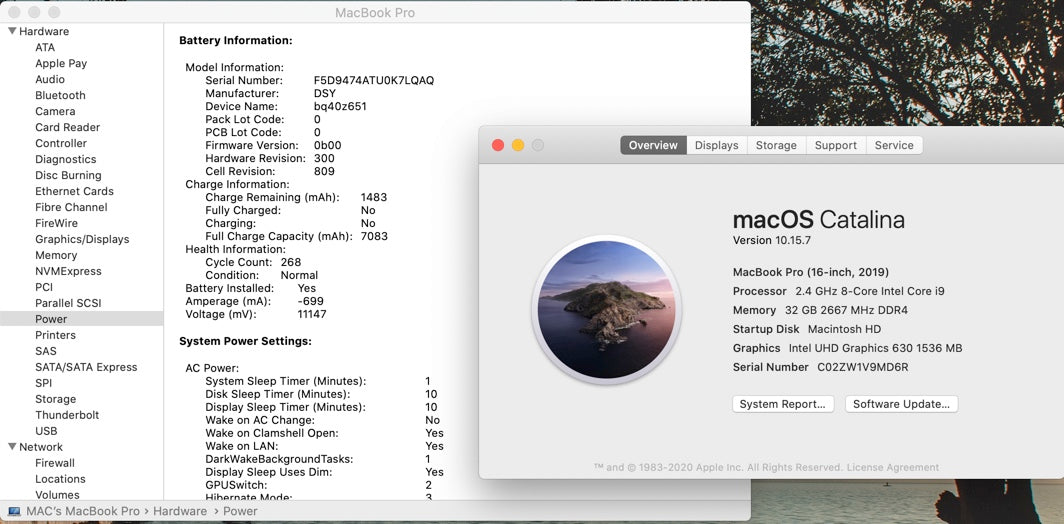Viewport: 1064px width, 524px height.
Task: Select FireWire in the sidebar
Action: 56,223
